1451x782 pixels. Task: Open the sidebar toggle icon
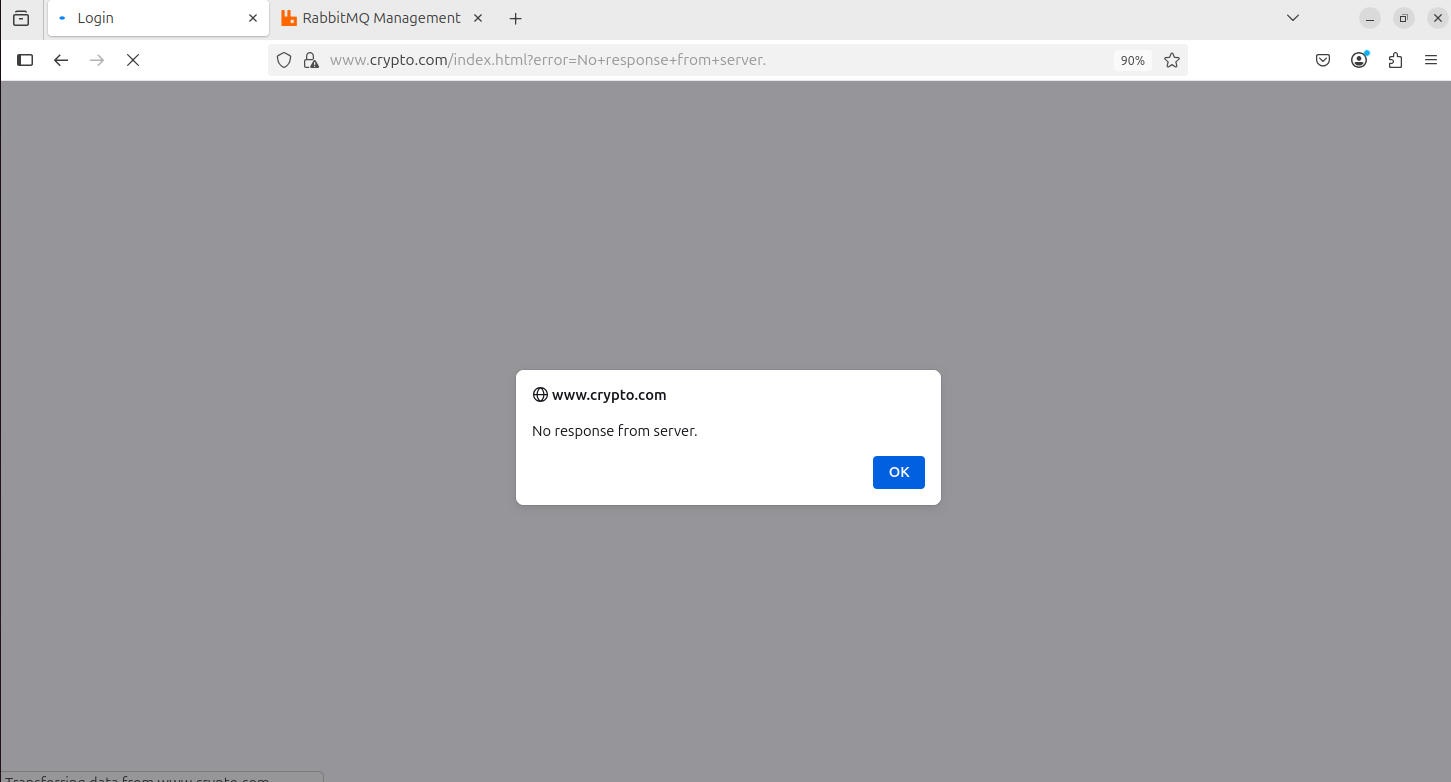(25, 60)
